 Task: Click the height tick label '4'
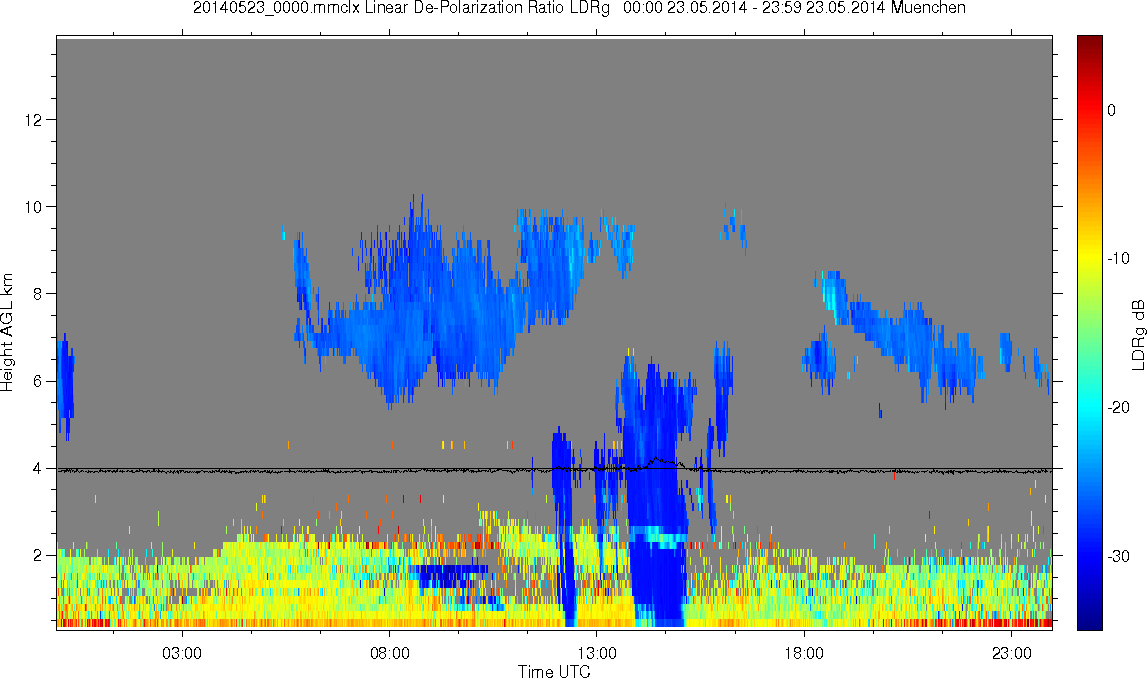click(37, 469)
